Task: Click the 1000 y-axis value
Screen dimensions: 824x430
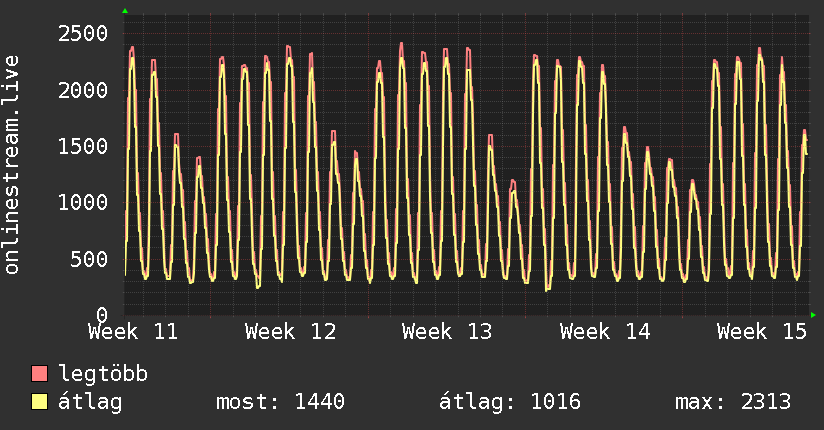Action: (83, 202)
